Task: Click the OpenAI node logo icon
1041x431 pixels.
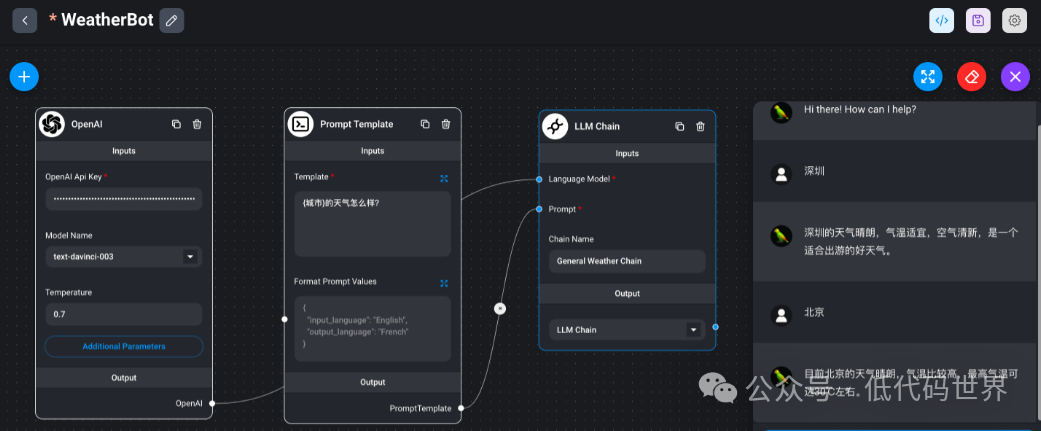Action: click(52, 124)
